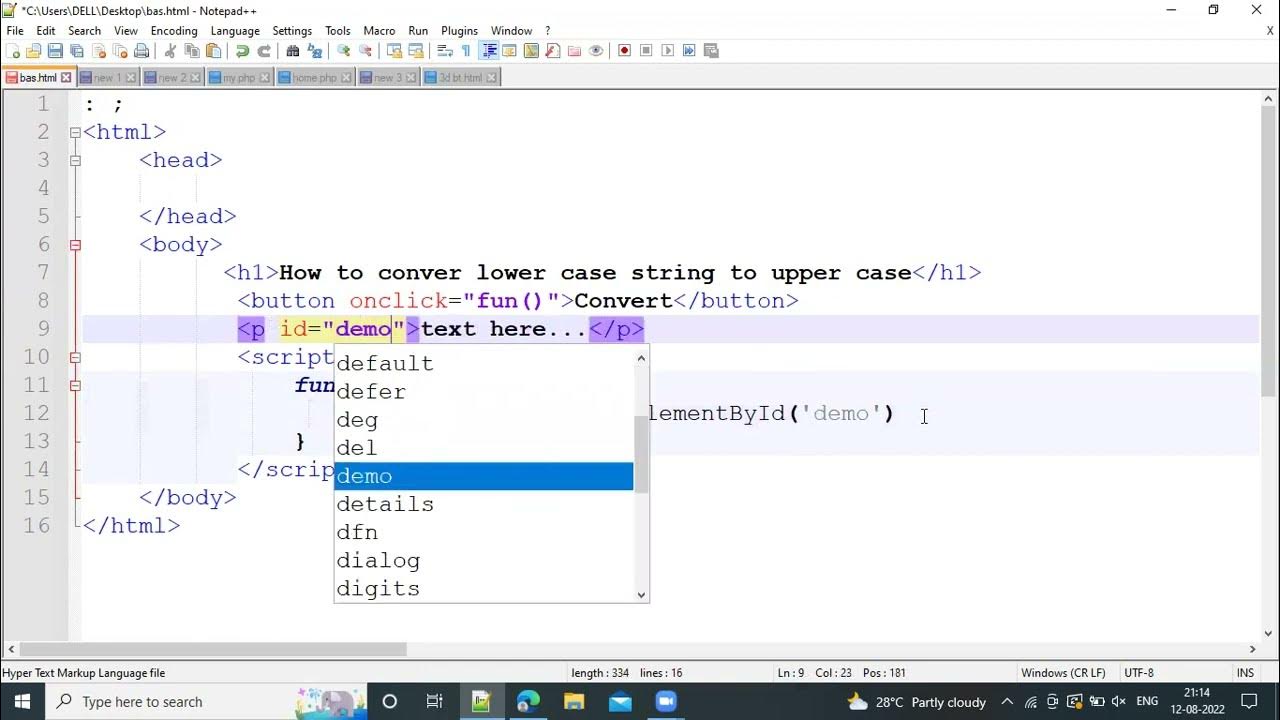Click the editor's horizontal scrollbar thumb
Viewport: 1280px width, 720px height.
tap(212, 649)
